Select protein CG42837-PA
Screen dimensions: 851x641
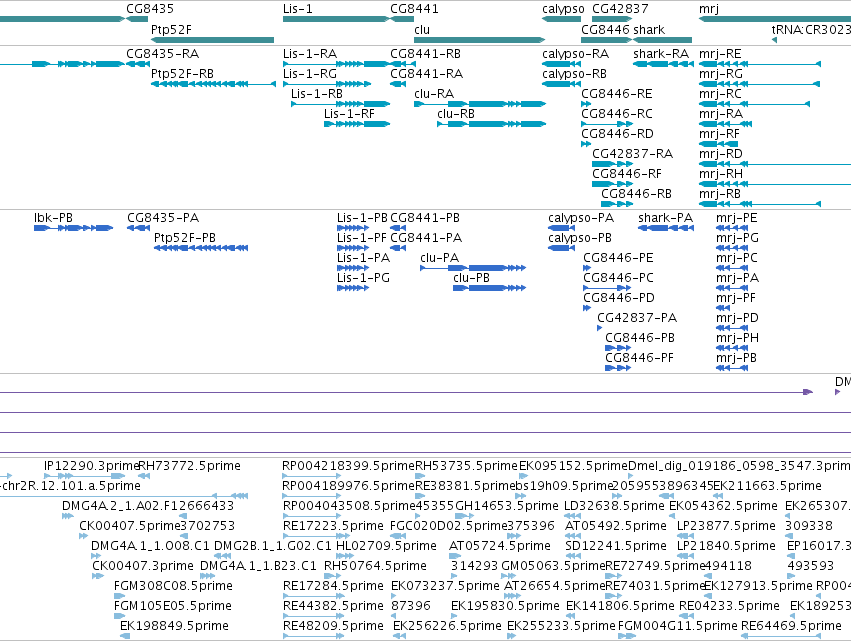click(x=637, y=318)
